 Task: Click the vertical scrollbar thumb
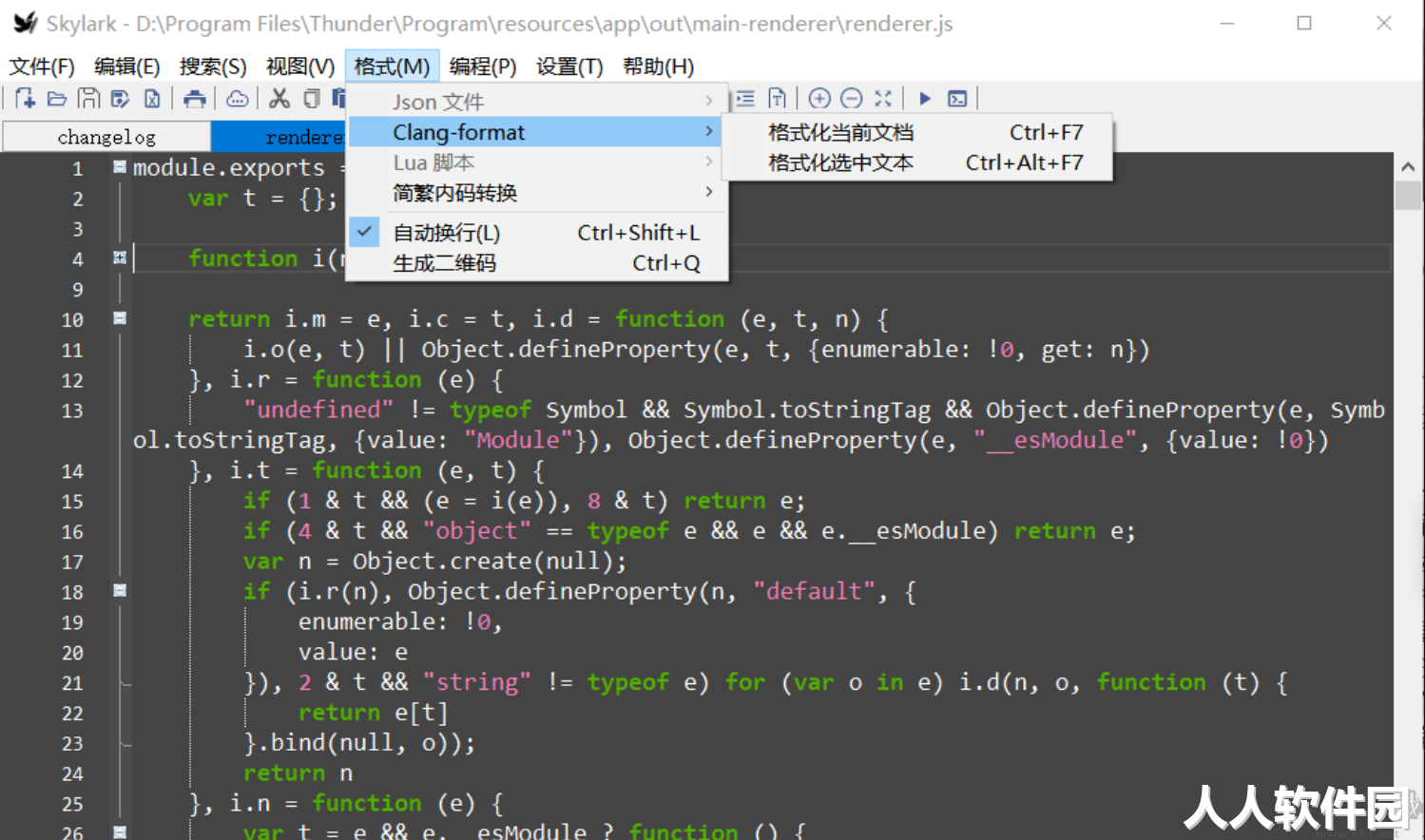tap(1408, 195)
